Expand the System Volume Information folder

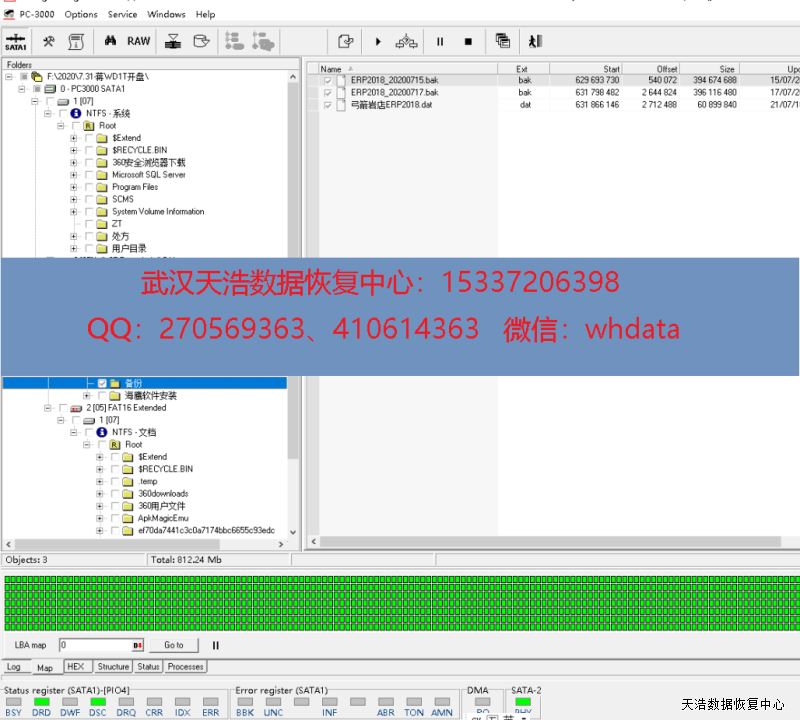73,212
